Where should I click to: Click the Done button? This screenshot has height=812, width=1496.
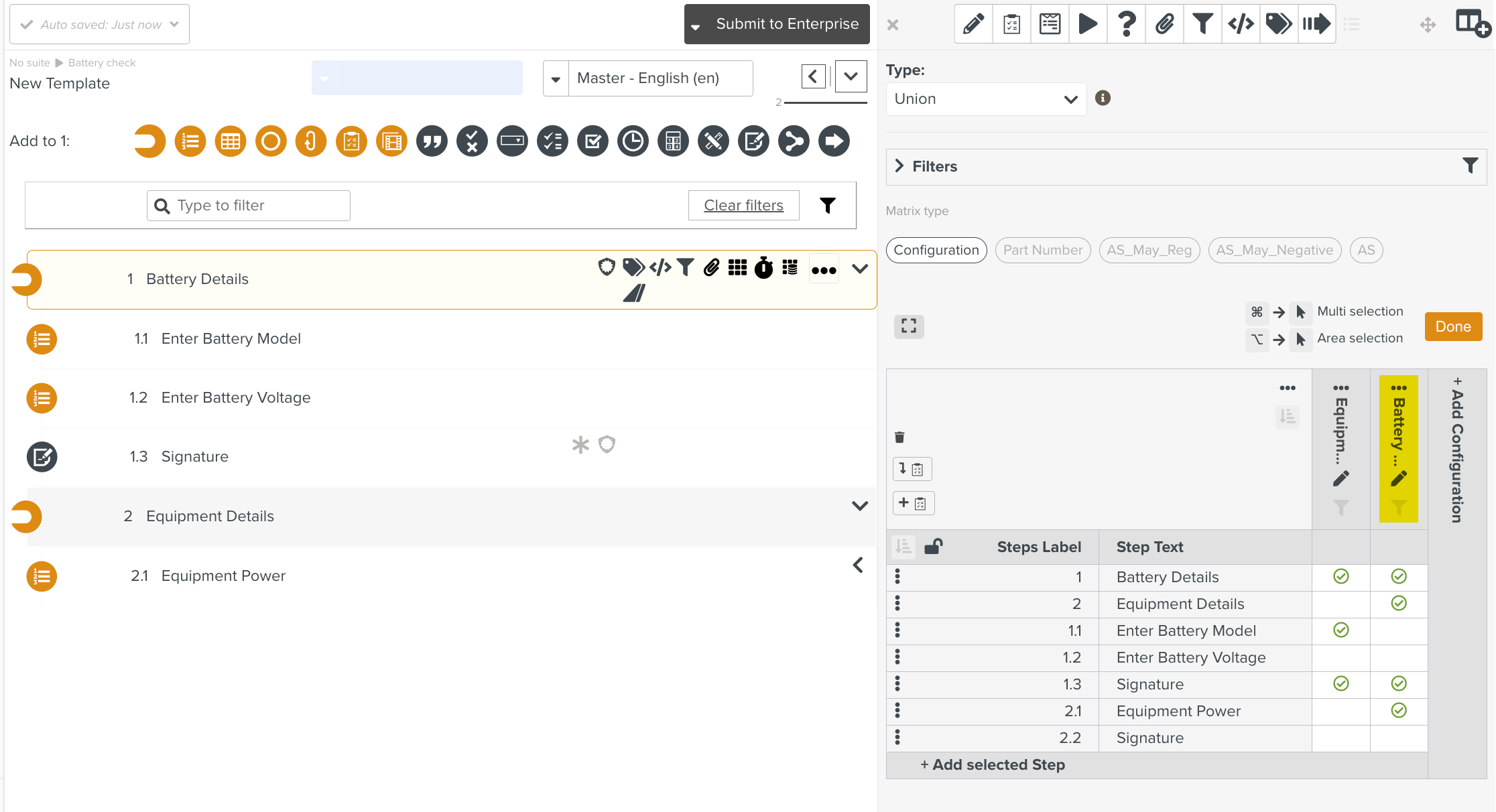pos(1452,326)
